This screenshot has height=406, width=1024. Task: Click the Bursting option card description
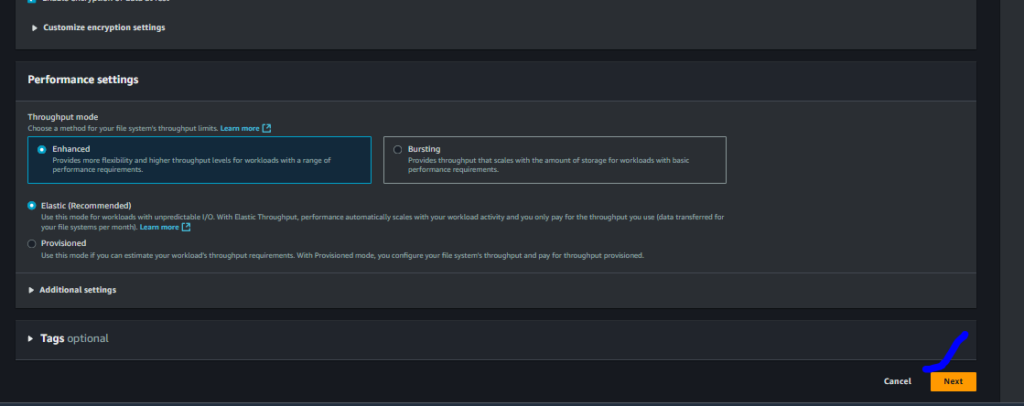(x=549, y=165)
